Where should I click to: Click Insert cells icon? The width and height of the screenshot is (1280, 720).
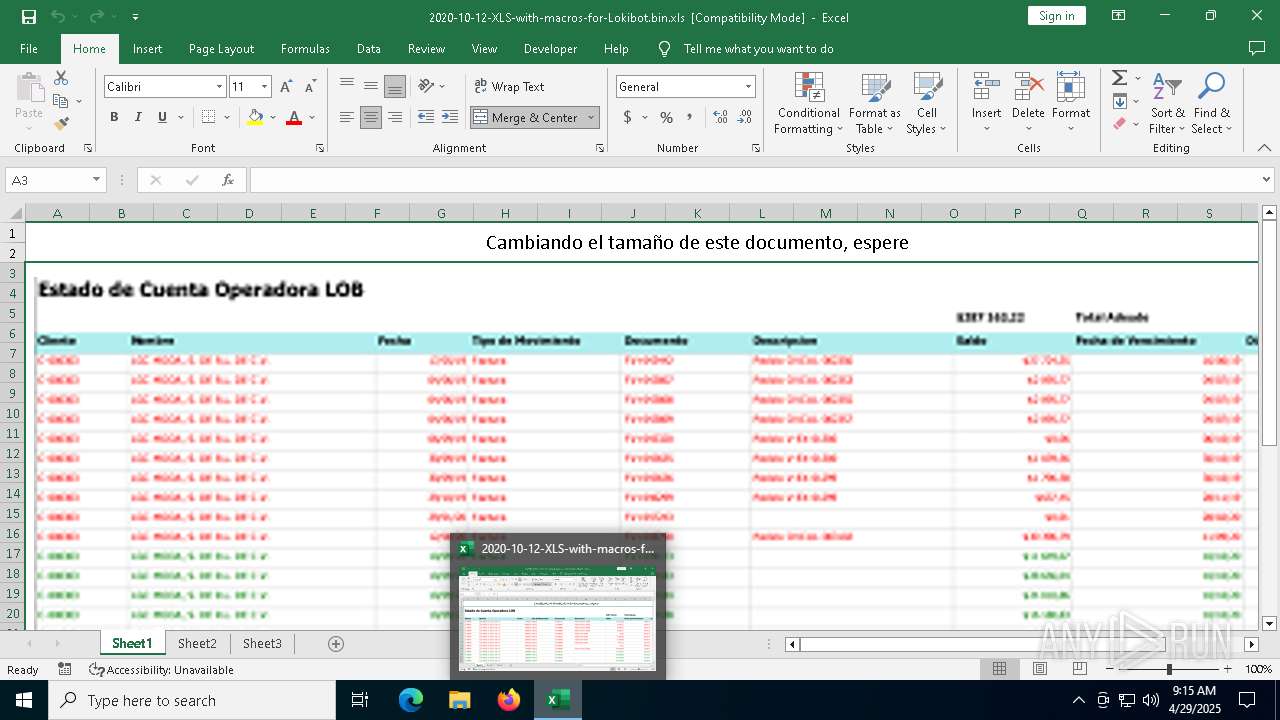987,88
